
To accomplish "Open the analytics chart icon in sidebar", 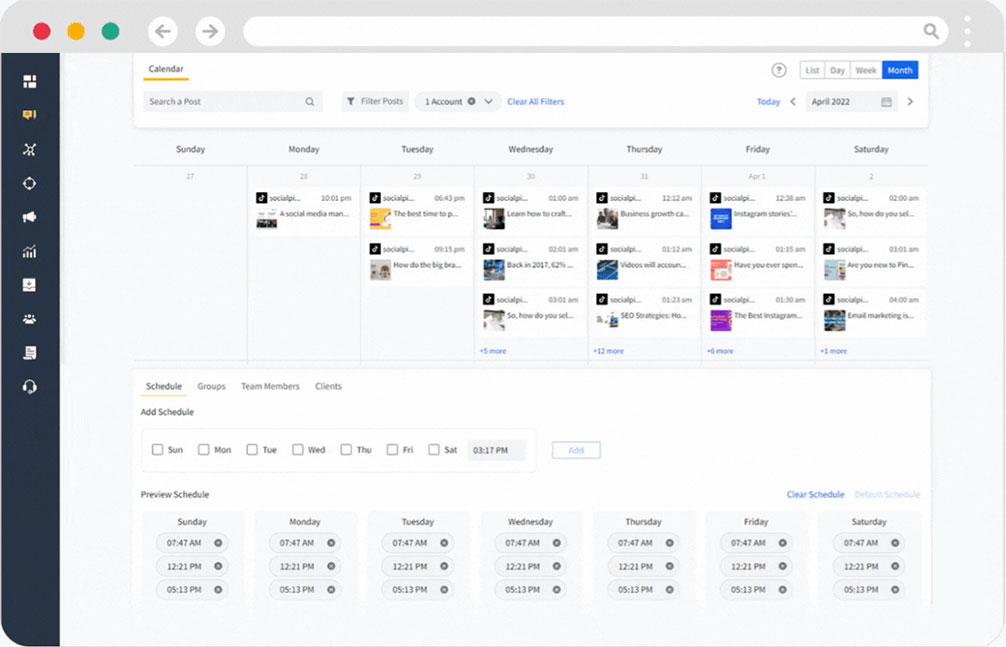I will click(29, 252).
